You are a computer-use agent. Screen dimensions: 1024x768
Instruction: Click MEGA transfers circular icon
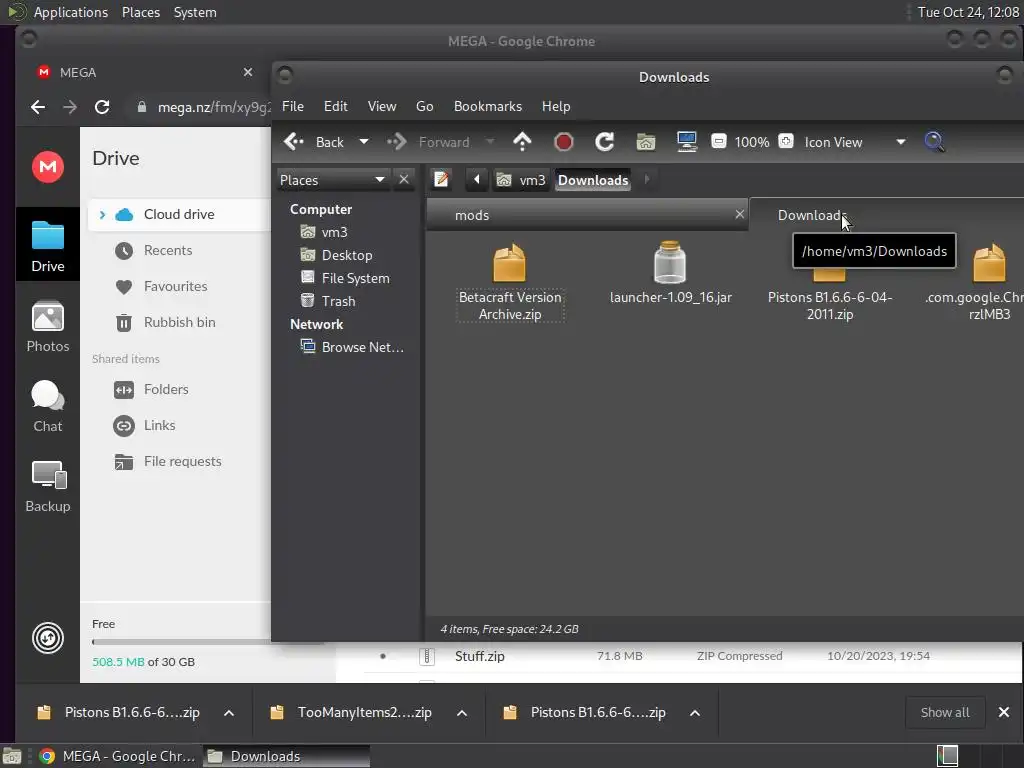coord(48,638)
